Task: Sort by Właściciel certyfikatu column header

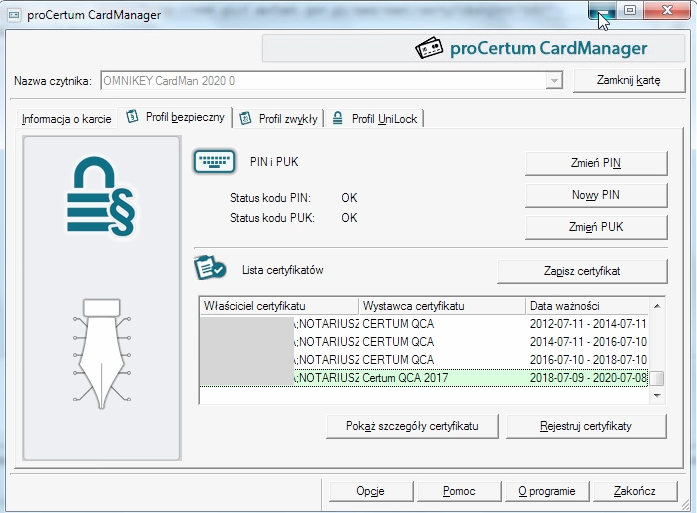Action: (x=279, y=306)
